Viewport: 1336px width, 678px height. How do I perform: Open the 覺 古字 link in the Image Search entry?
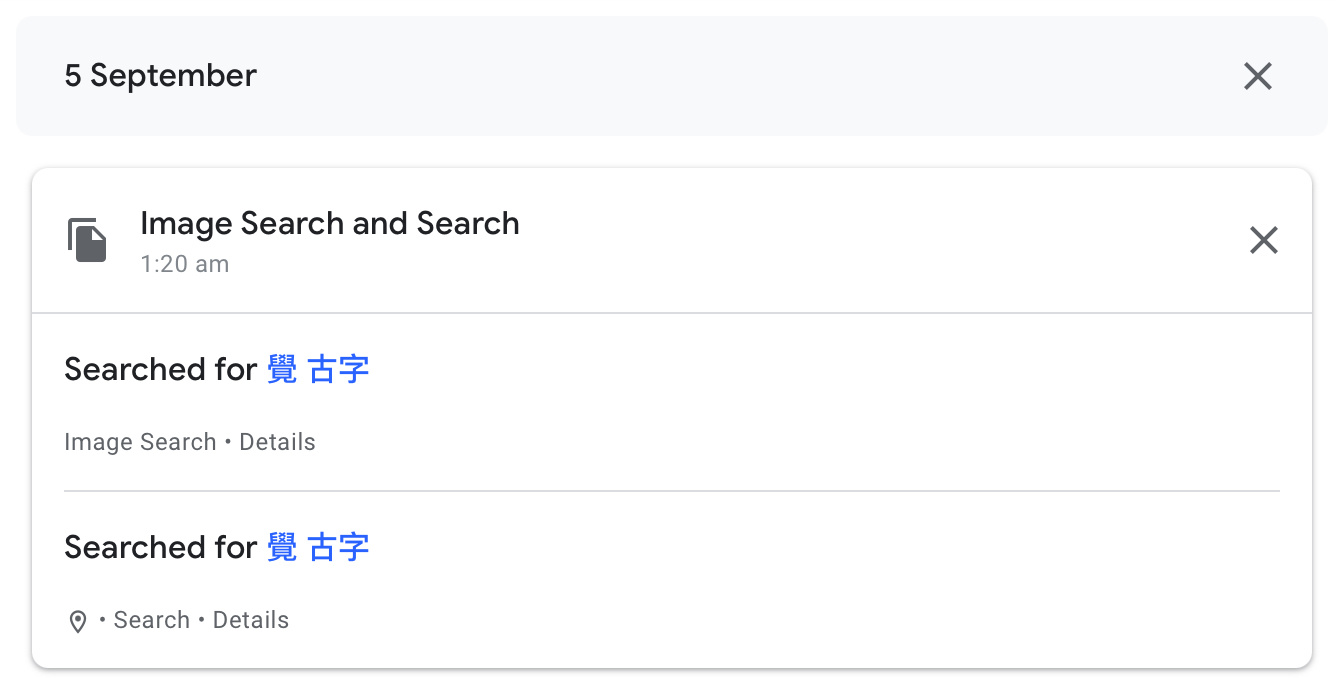tap(318, 369)
